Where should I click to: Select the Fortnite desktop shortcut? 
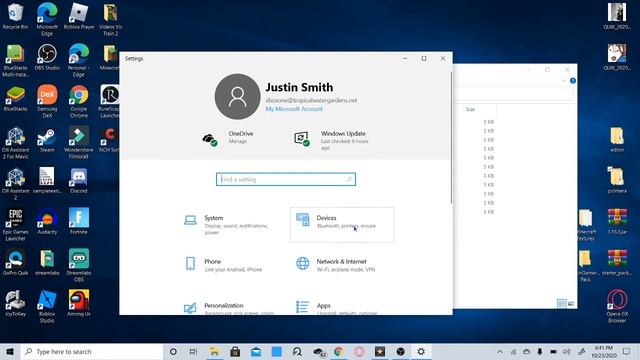[79, 221]
